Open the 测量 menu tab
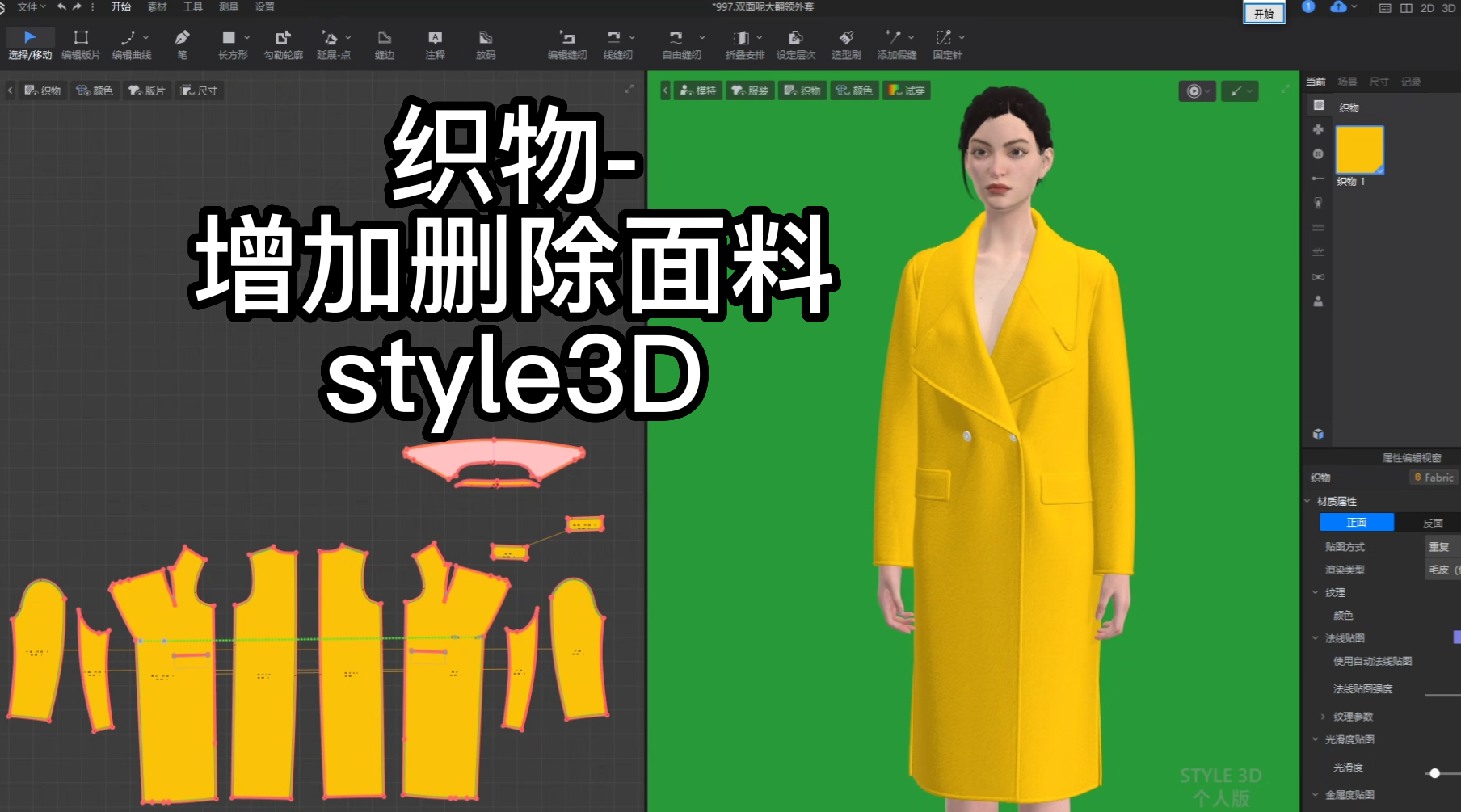Screen dimensions: 1461x812 (x=229, y=6)
